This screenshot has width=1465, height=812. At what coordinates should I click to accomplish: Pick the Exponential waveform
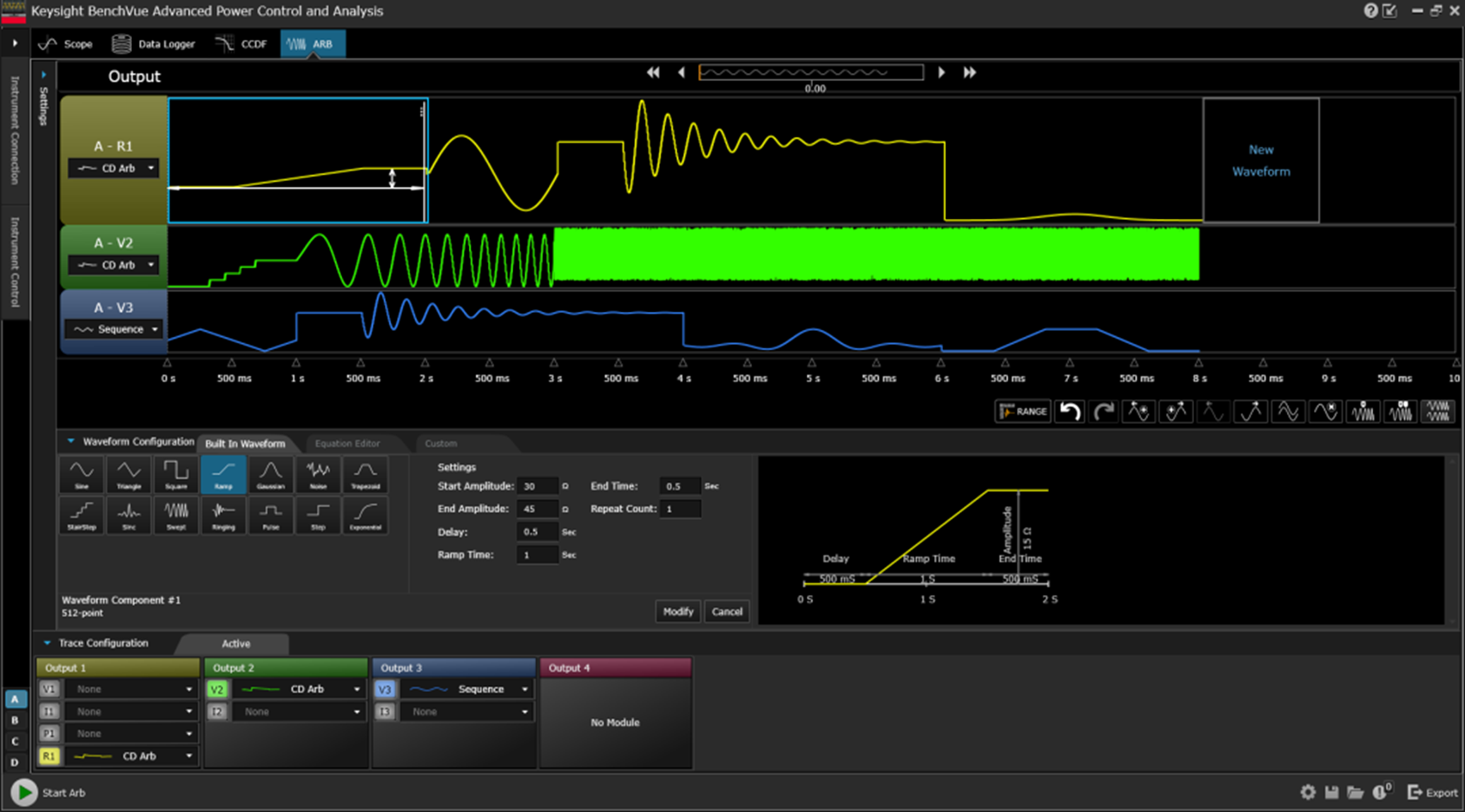pyautogui.click(x=366, y=515)
